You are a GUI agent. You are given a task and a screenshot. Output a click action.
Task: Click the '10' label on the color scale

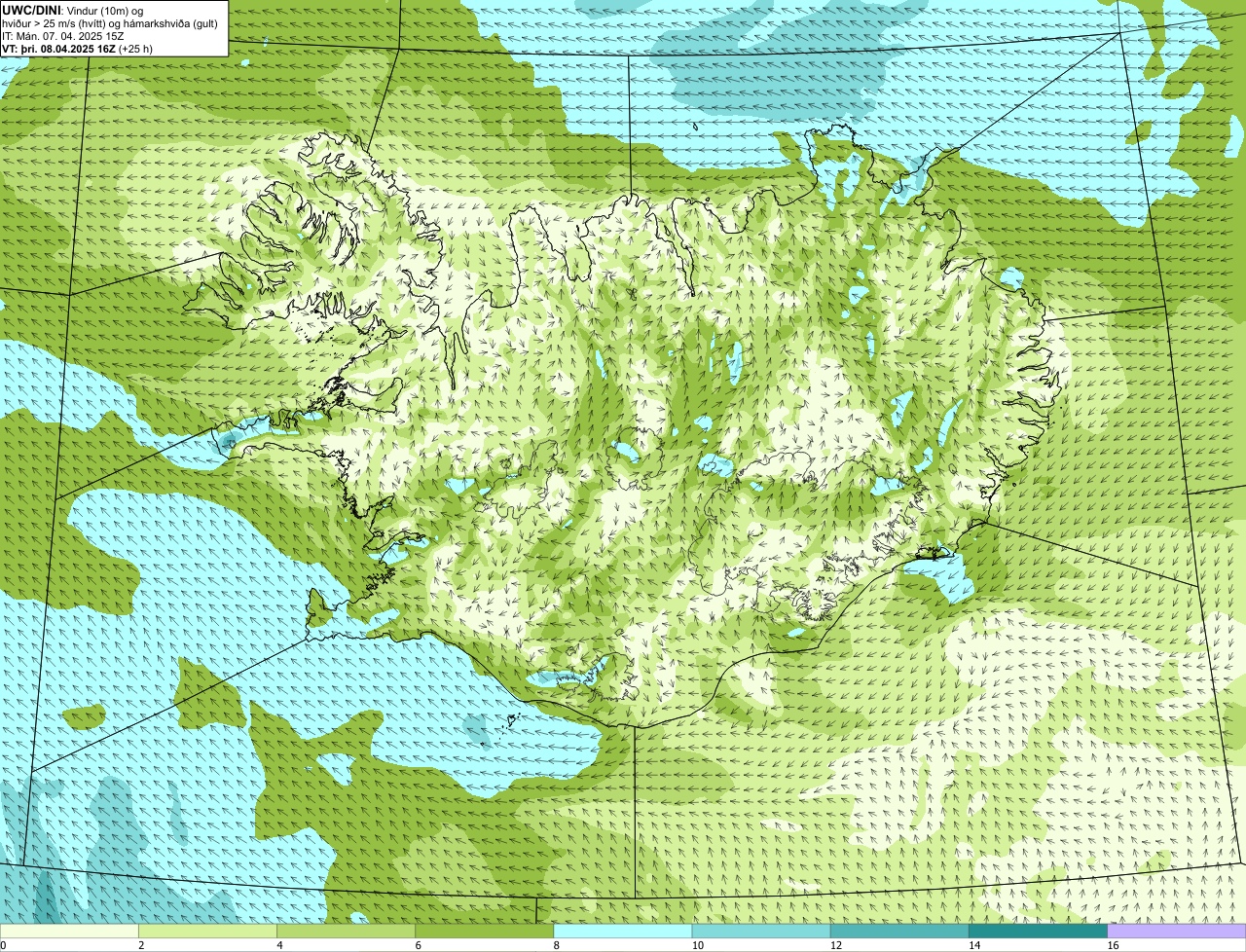coord(697,945)
